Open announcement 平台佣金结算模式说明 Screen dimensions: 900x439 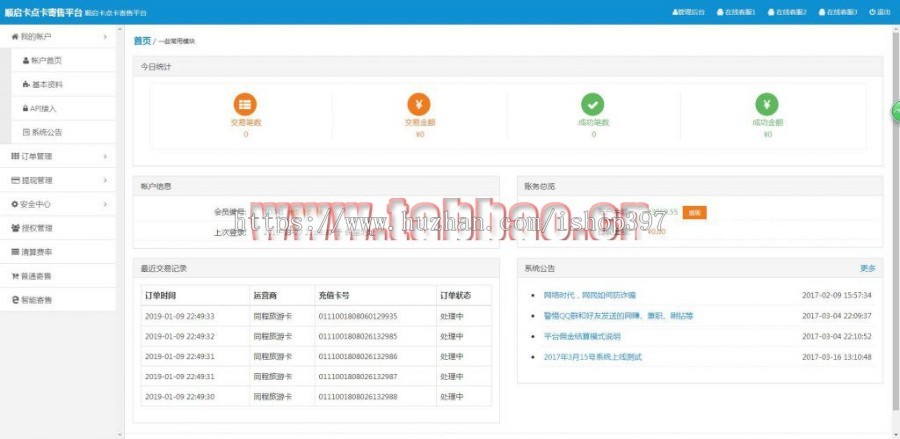581,336
